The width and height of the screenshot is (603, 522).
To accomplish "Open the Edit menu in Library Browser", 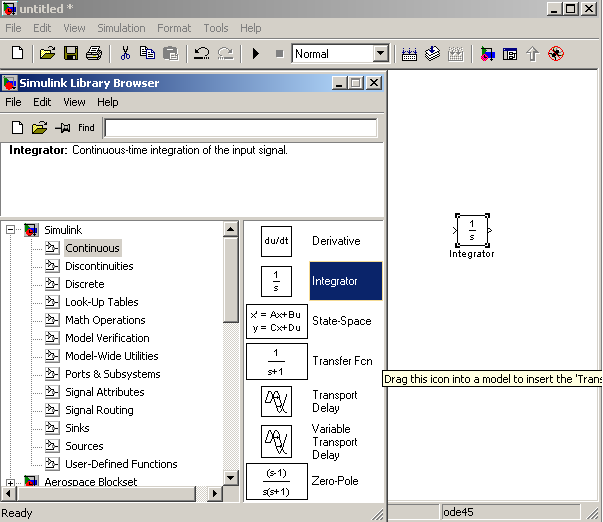I will pos(42,102).
